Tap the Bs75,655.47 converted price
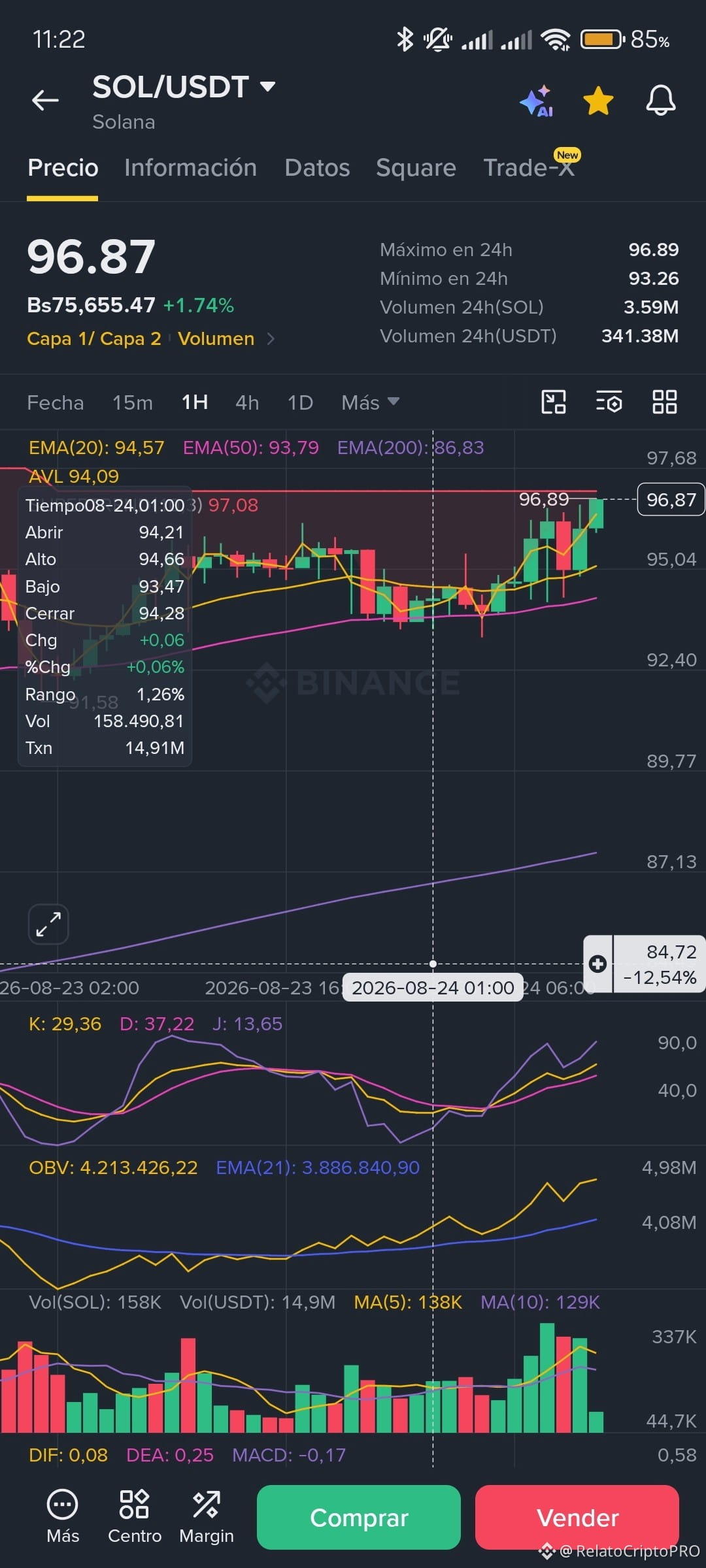The image size is (706, 1568). [x=91, y=305]
